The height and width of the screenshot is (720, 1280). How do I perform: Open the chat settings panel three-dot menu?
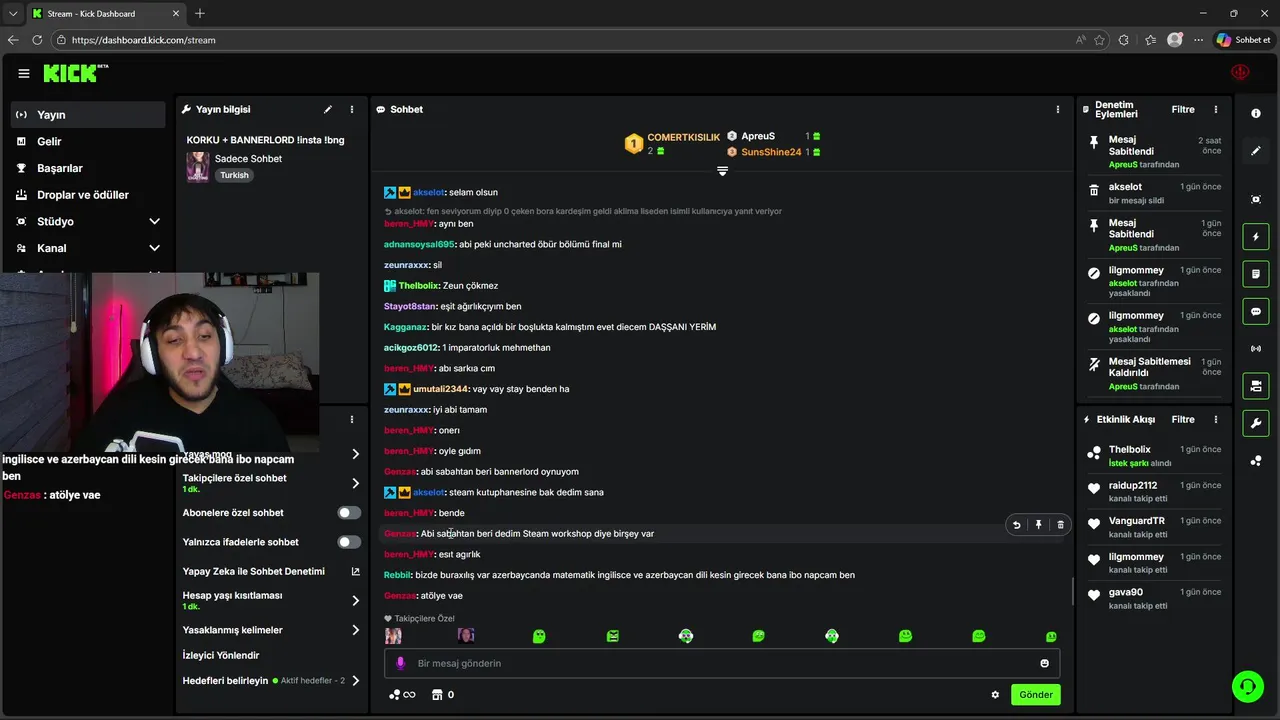[351, 419]
